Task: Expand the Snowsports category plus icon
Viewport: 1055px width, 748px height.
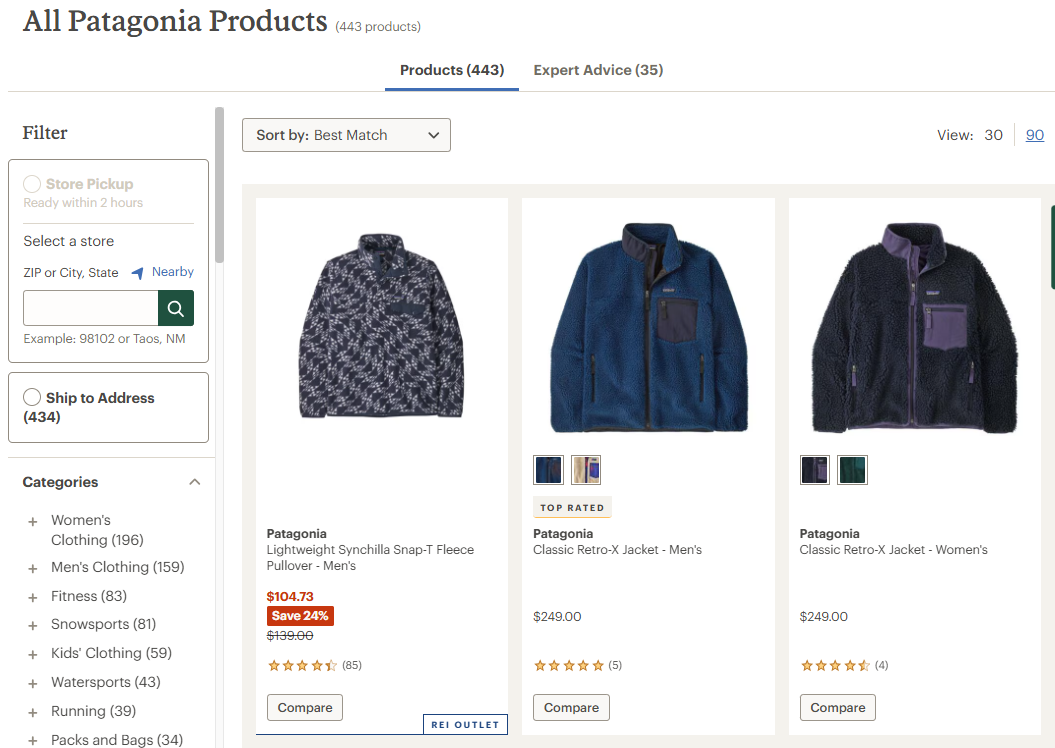Action: pyautogui.click(x=33, y=625)
